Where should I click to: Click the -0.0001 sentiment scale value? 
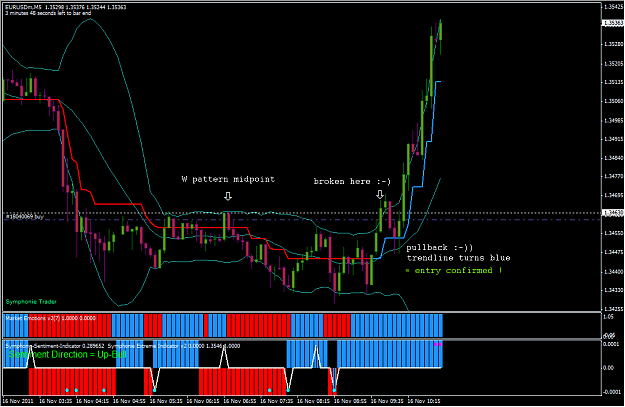pyautogui.click(x=612, y=392)
